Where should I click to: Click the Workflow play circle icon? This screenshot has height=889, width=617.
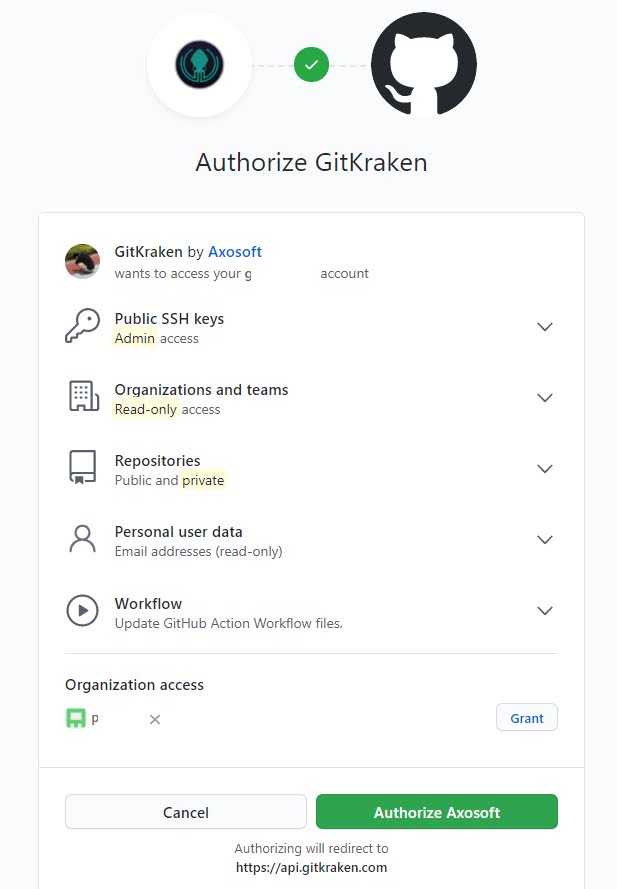click(83, 611)
